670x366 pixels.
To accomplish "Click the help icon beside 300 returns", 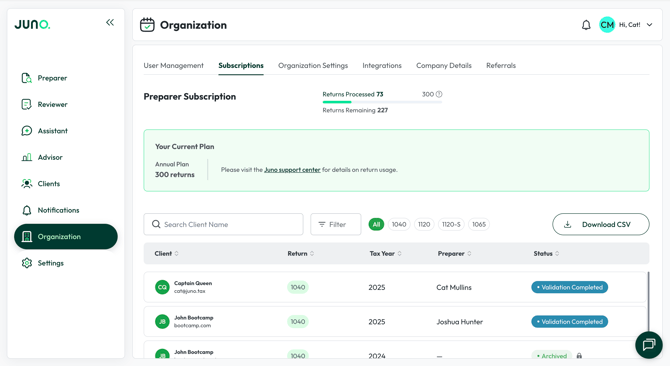I will pos(438,94).
